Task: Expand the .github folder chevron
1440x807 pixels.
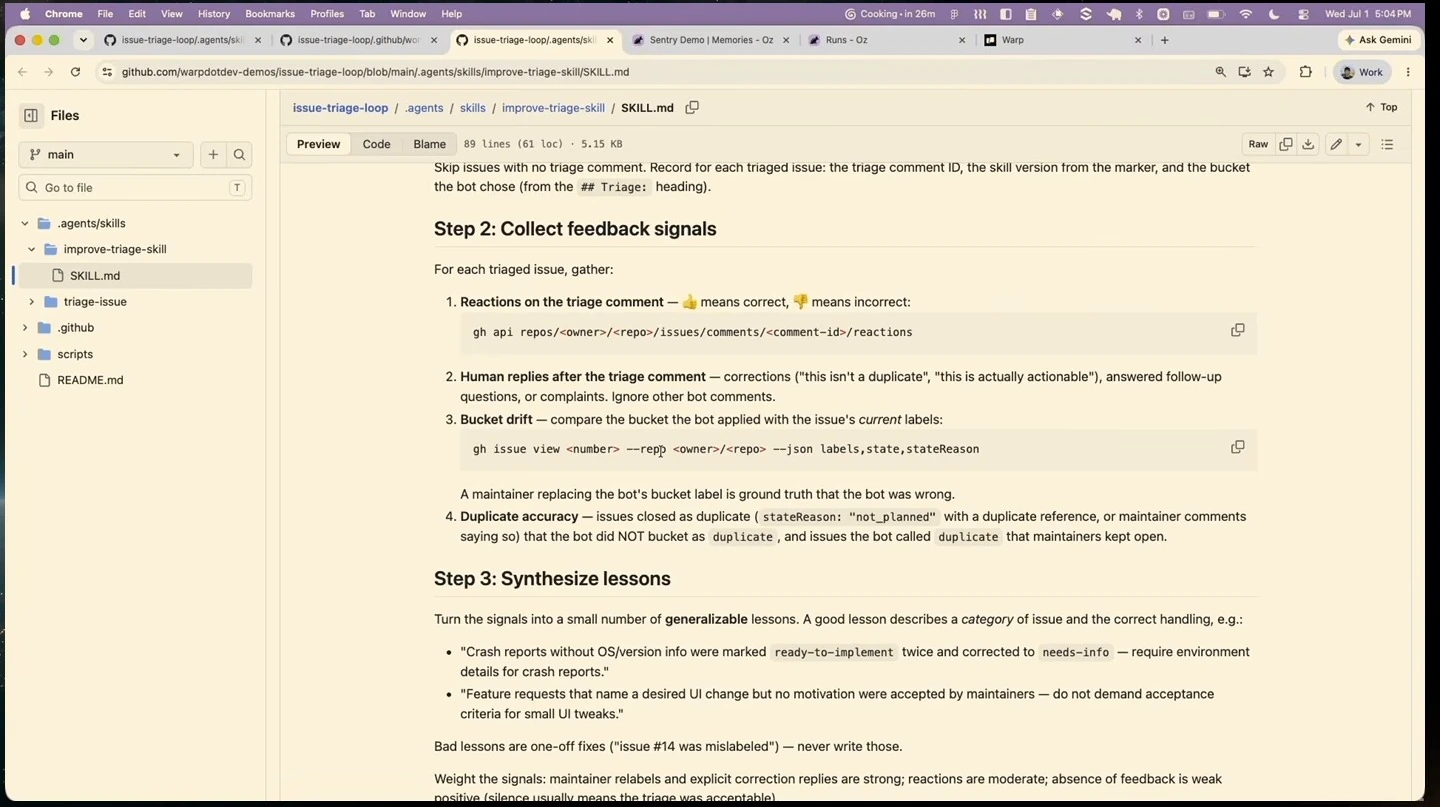Action: click(25, 327)
